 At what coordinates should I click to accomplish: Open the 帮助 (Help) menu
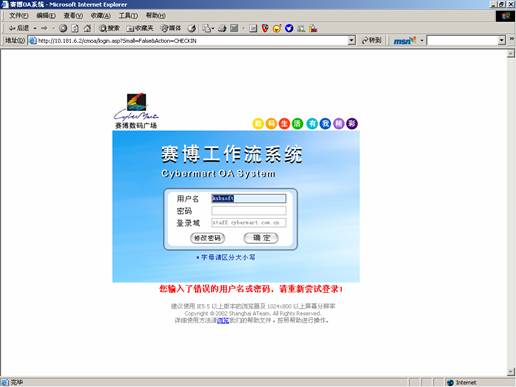(156, 16)
